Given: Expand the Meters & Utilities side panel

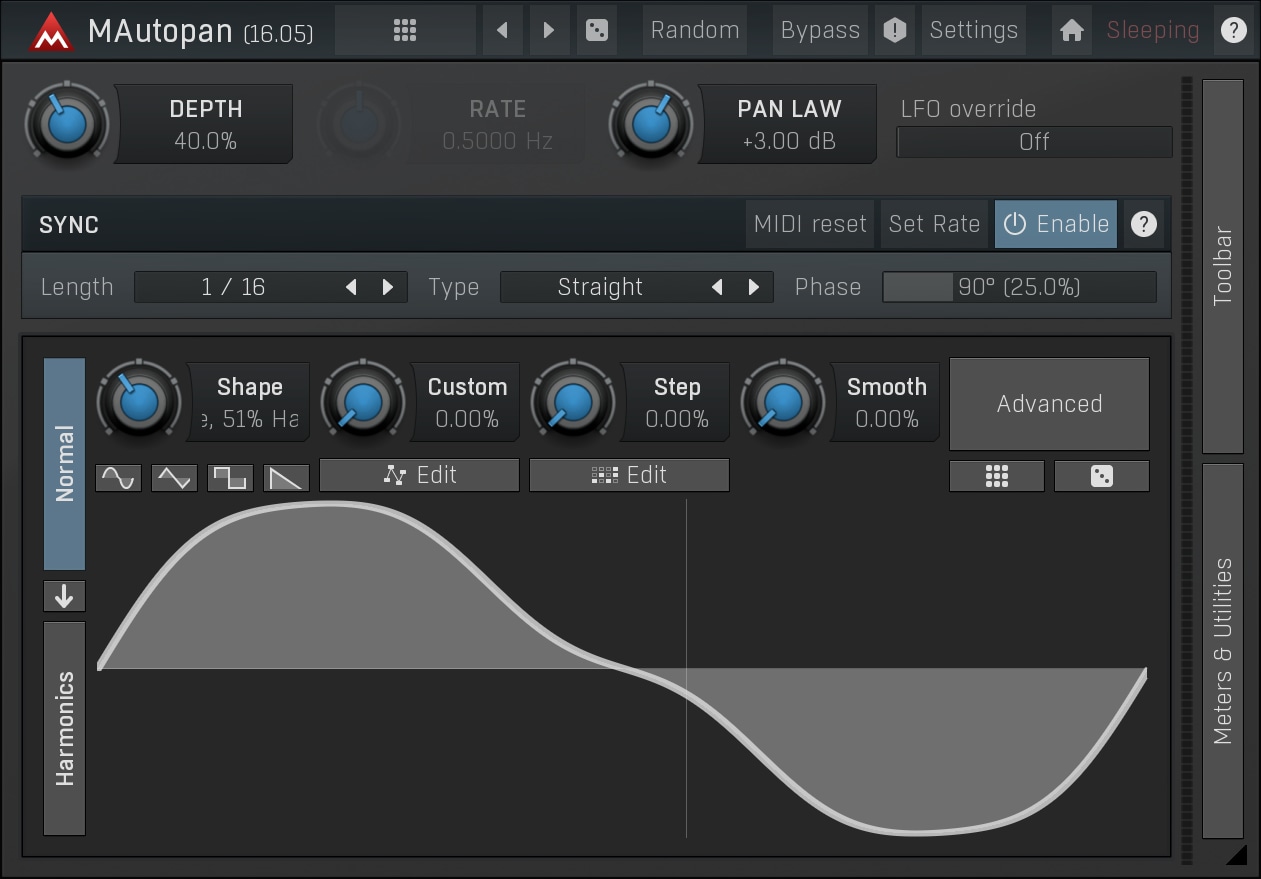Looking at the screenshot, I should point(1222,651).
